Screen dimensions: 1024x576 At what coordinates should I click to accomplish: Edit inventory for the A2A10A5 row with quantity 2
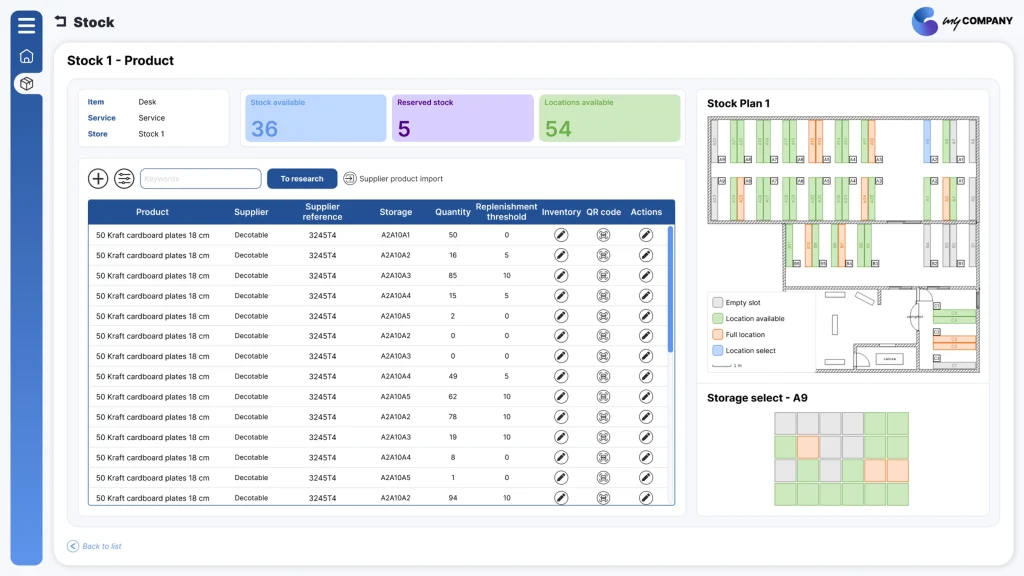[561, 316]
